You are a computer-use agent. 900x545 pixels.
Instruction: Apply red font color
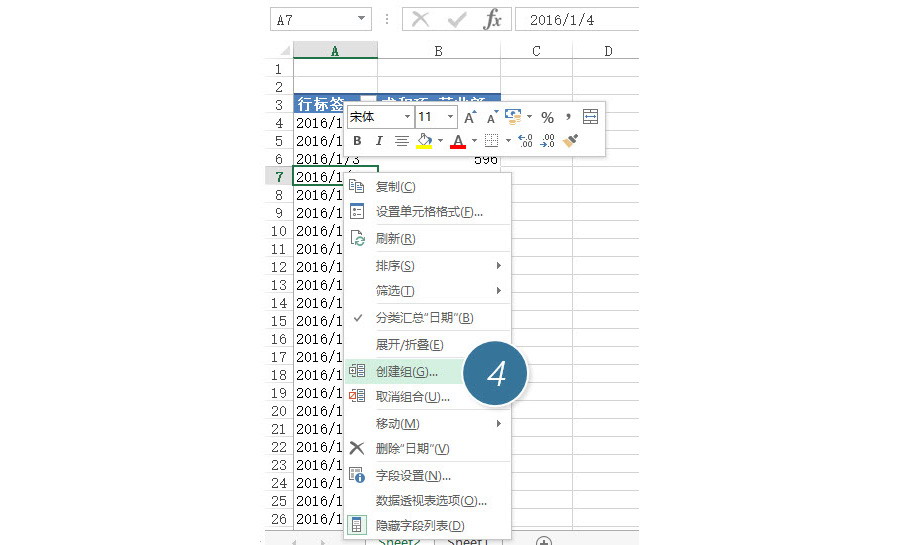click(458, 141)
